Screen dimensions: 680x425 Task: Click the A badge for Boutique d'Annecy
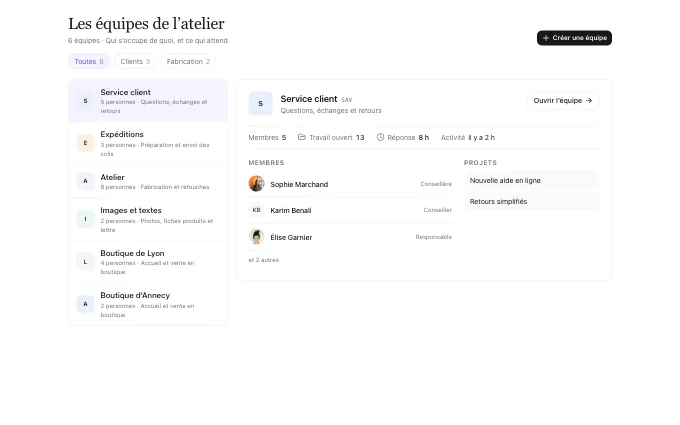point(85,304)
